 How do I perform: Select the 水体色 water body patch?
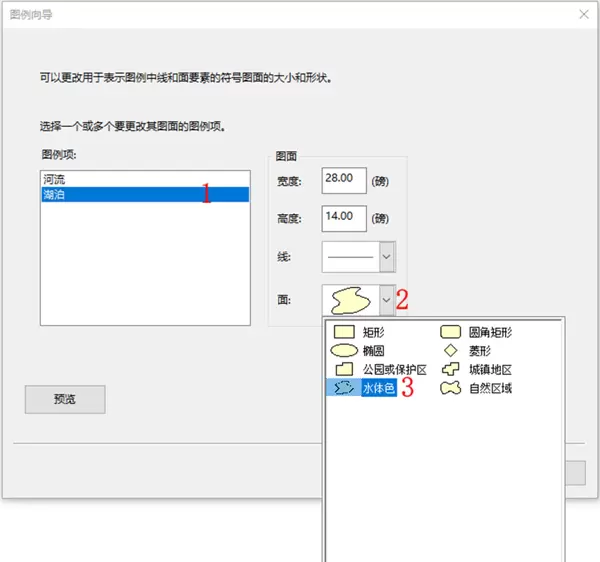click(378, 388)
